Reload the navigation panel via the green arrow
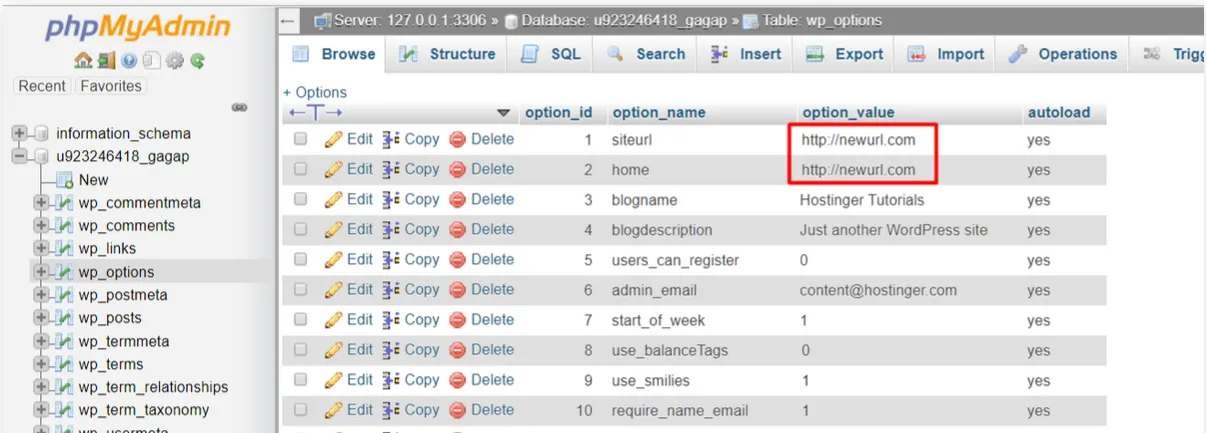This screenshot has height=433, width=1206. coord(198,62)
